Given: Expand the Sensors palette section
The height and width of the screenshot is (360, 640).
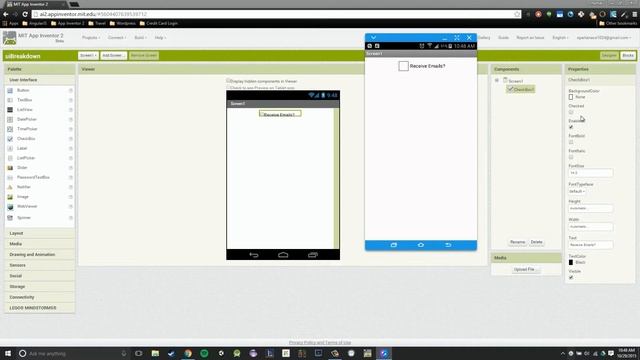Looking at the screenshot, I should [x=40, y=265].
